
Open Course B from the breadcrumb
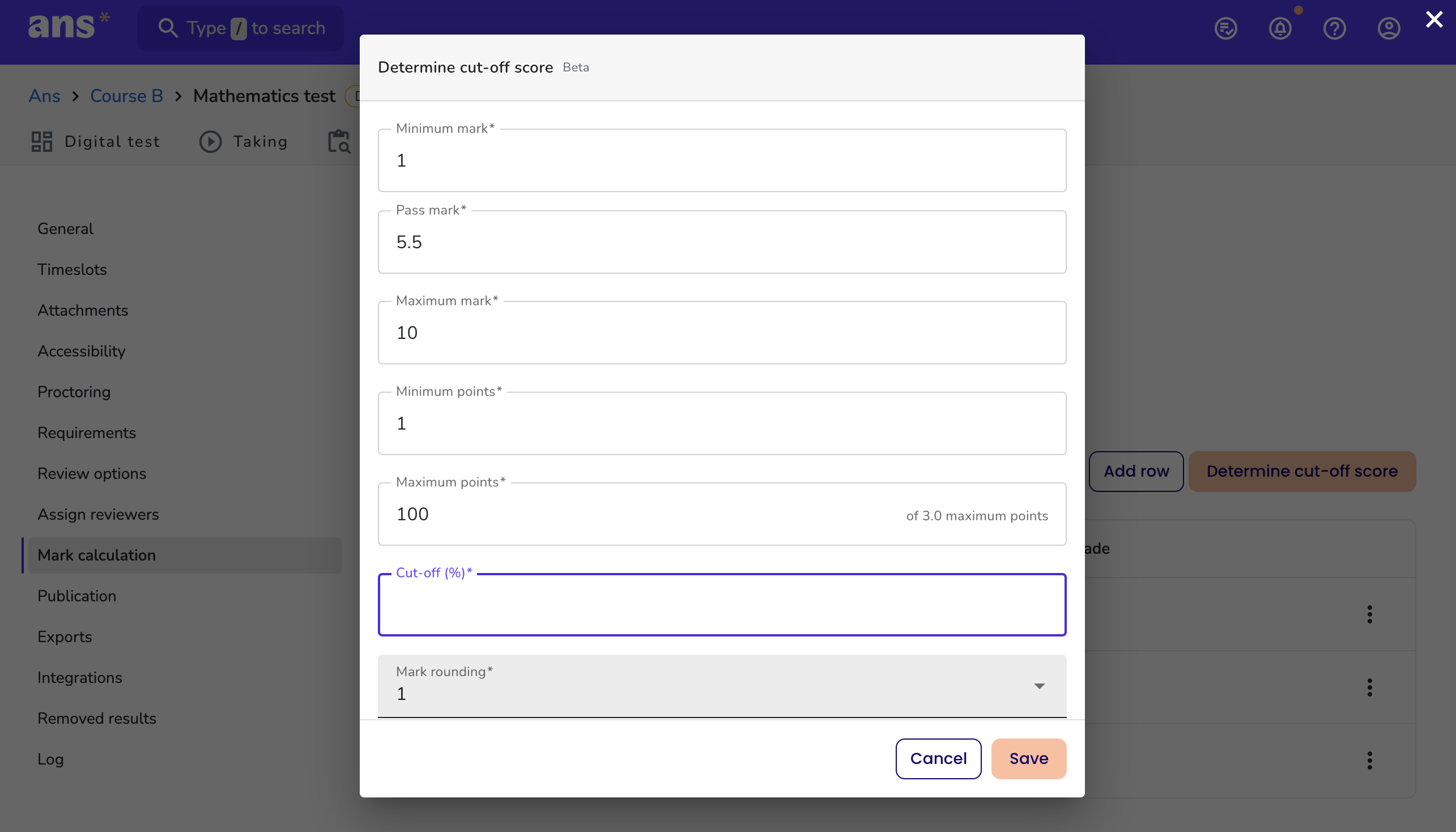click(127, 95)
